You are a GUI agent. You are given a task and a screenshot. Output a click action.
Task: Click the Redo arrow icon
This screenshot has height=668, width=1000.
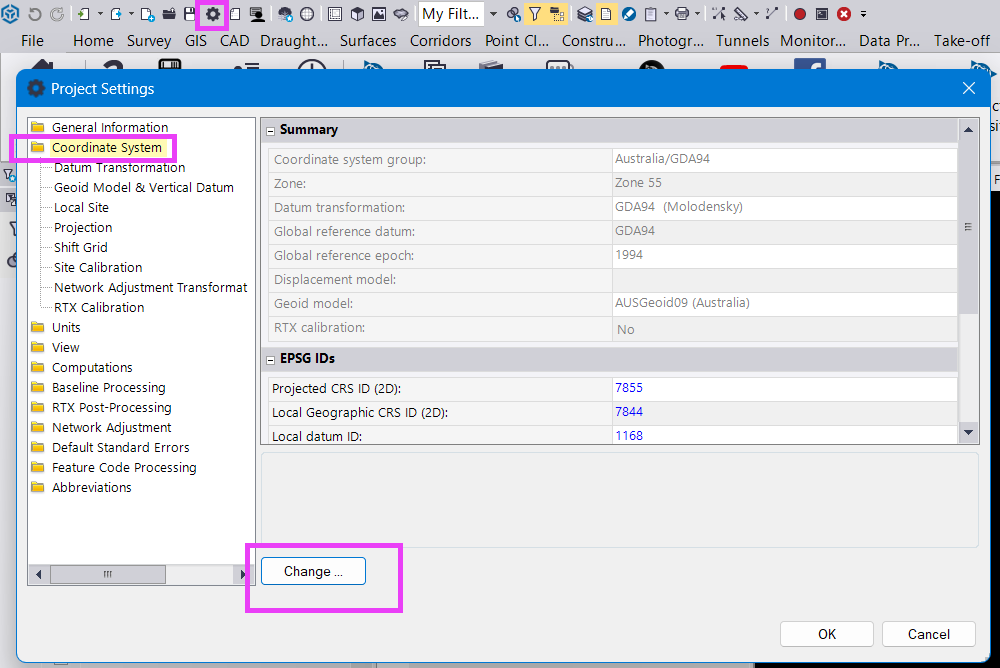click(57, 14)
